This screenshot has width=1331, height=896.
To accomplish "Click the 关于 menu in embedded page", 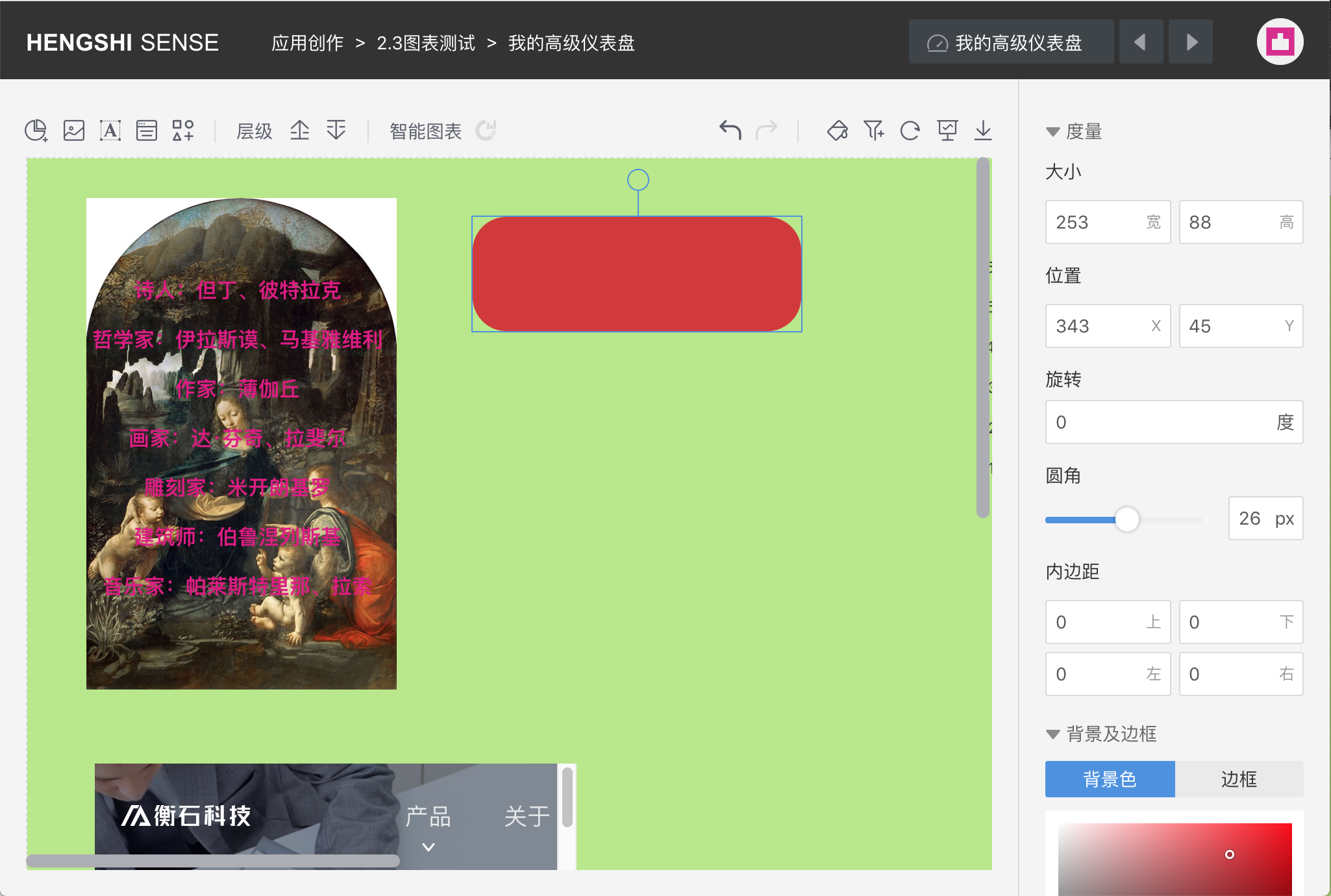I will [x=527, y=817].
